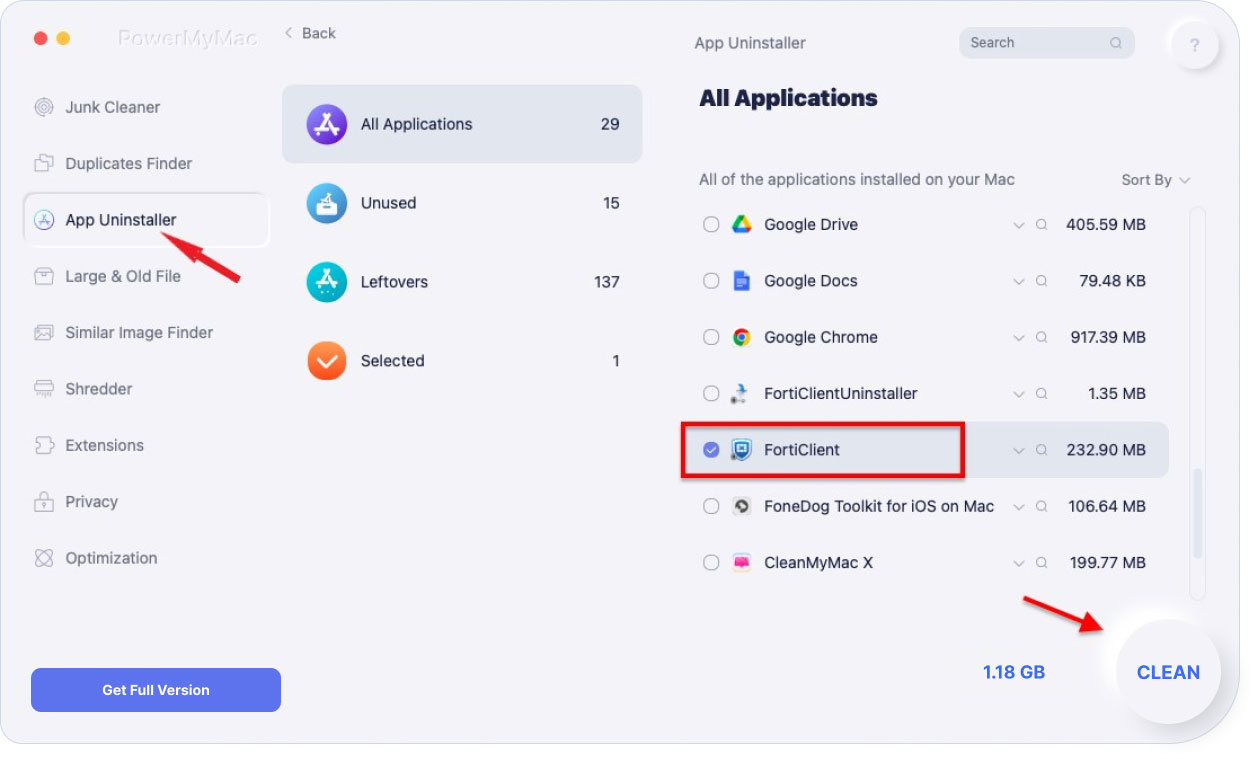Switch to Extensions module
This screenshot has width=1256, height=759.
146,445
